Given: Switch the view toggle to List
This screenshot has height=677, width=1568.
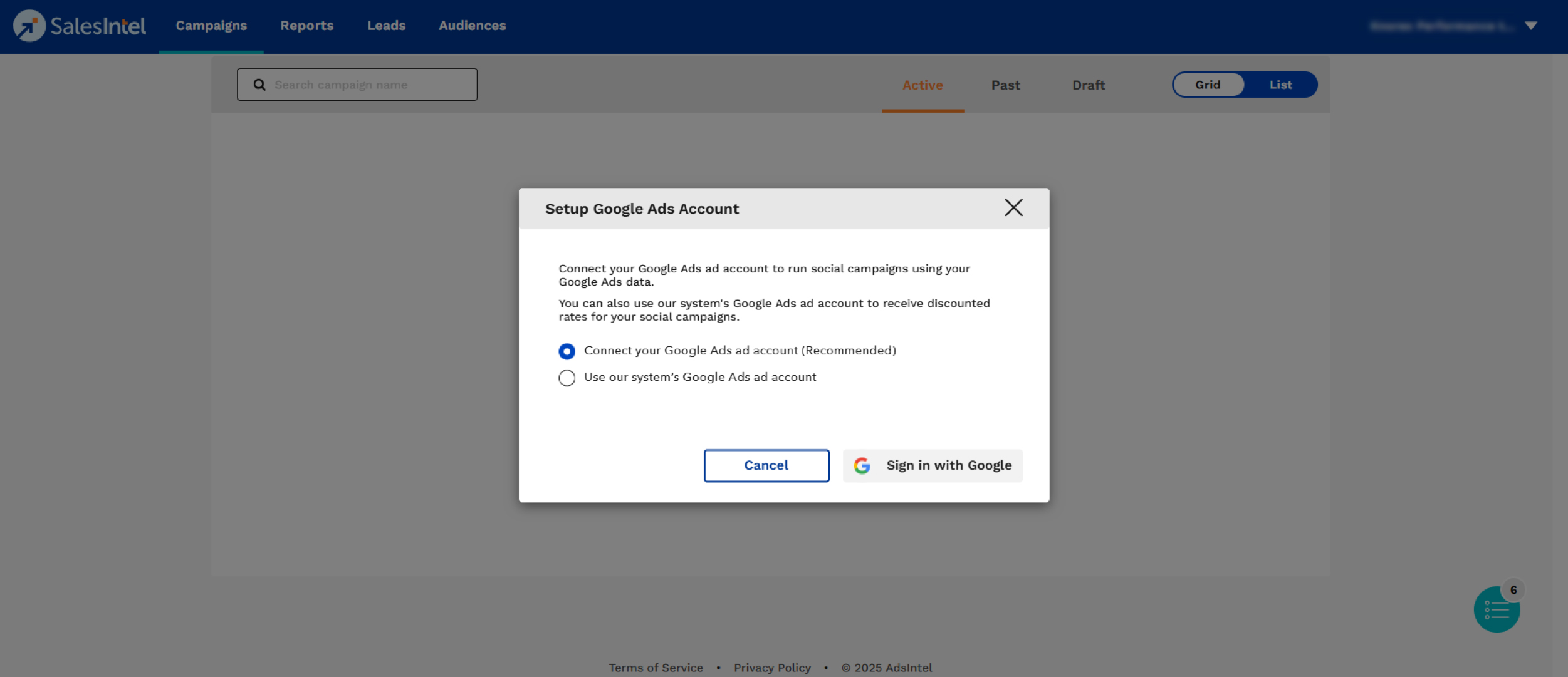Looking at the screenshot, I should tap(1280, 85).
